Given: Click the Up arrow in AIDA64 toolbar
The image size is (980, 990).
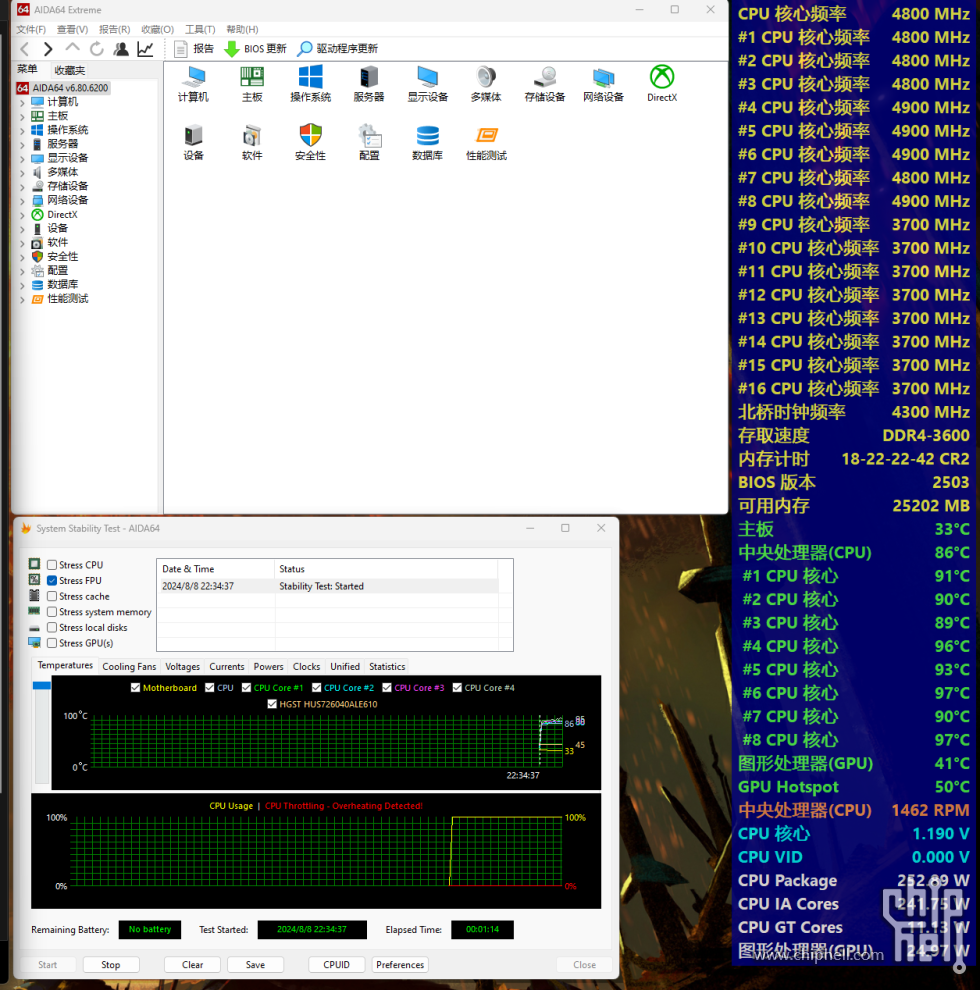Looking at the screenshot, I should pos(73,48).
